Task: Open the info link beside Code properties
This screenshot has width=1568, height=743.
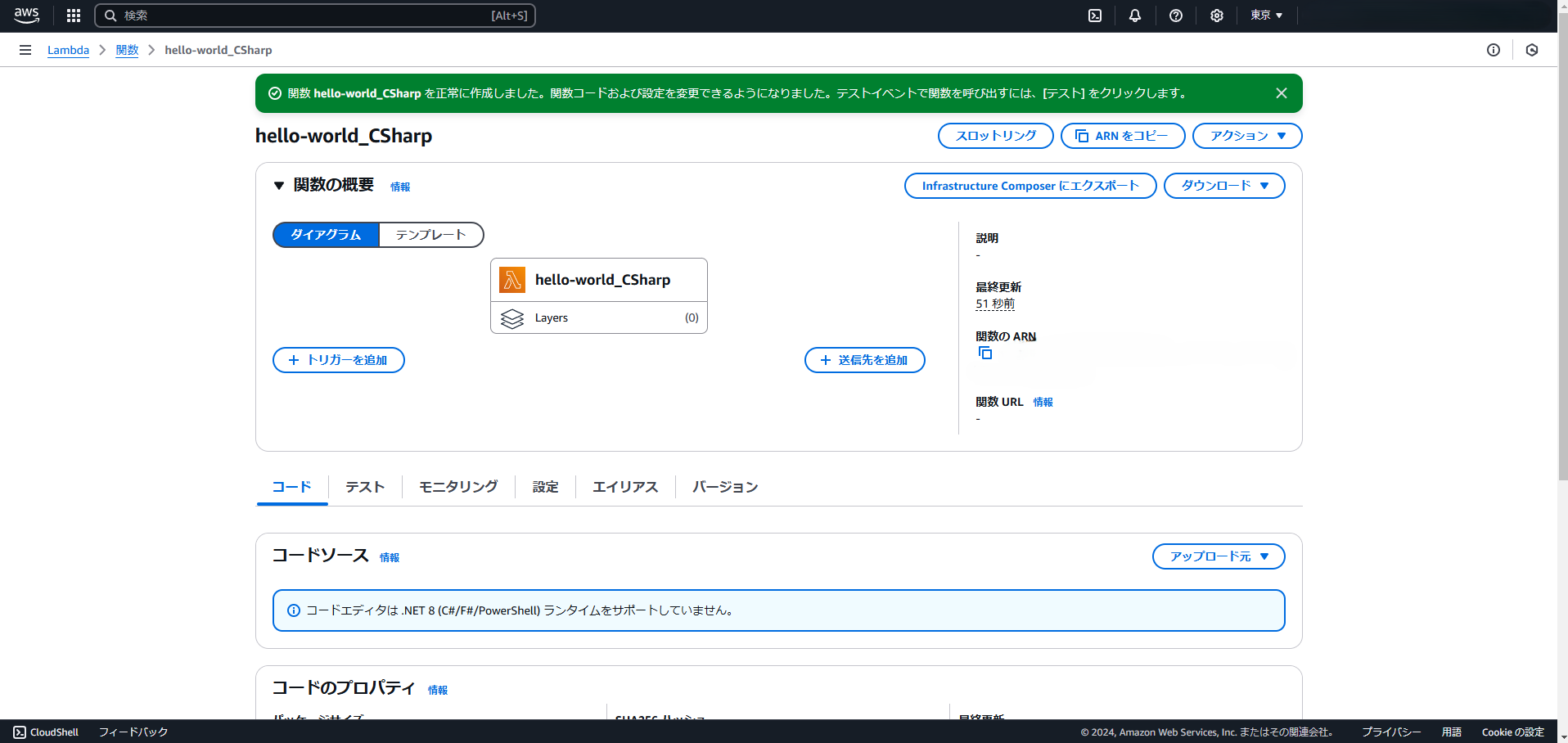Action: tap(438, 690)
